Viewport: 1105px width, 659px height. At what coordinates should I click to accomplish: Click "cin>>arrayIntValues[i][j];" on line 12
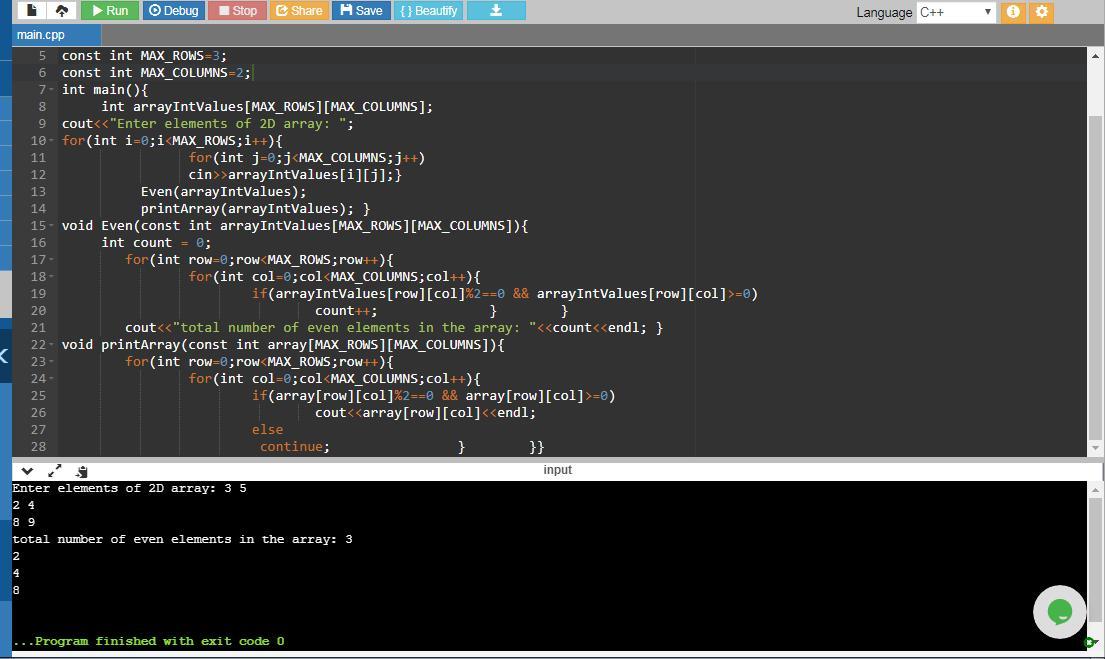pyautogui.click(x=291, y=175)
